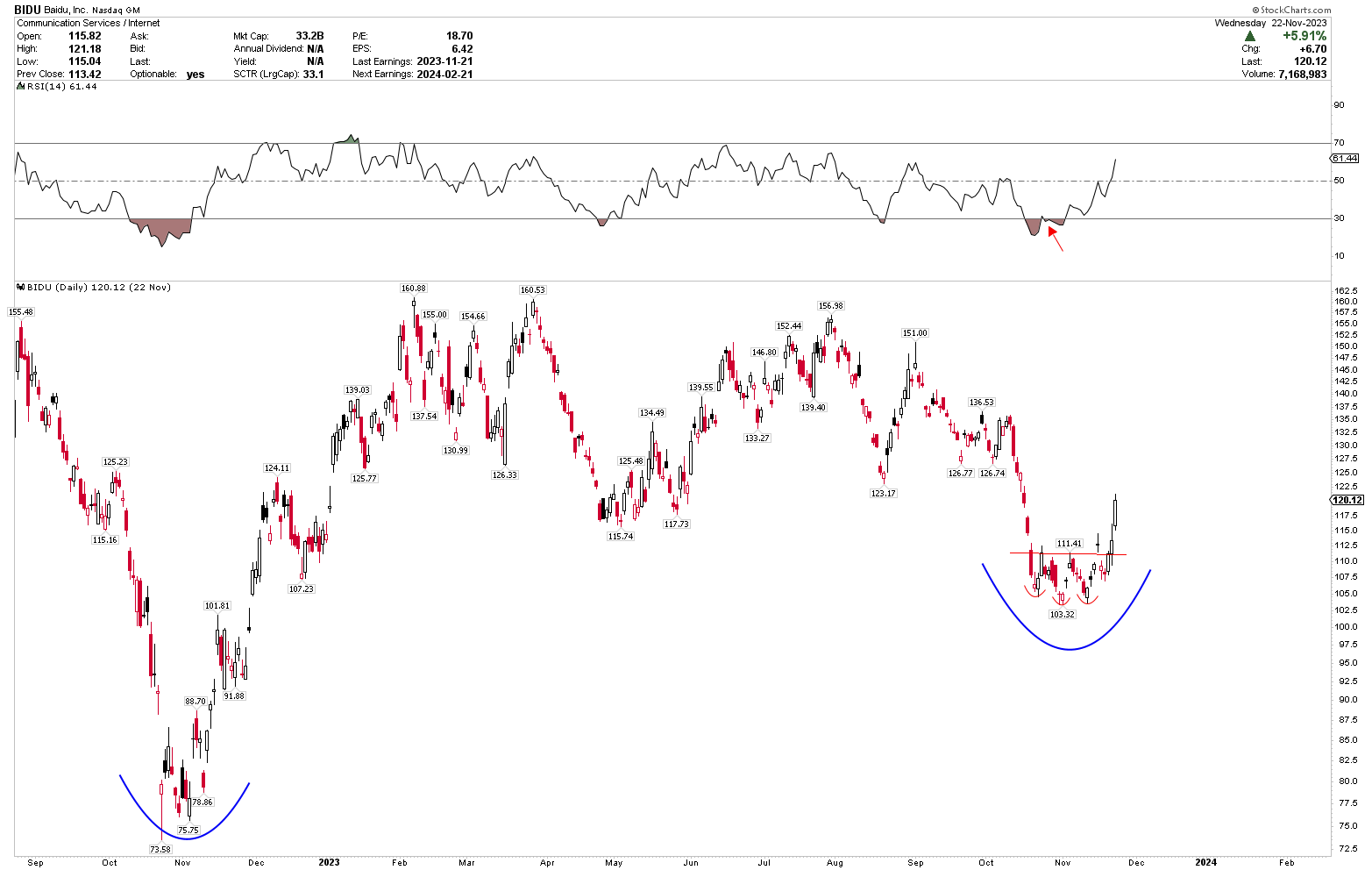Click the Next Earnings date 2024-02-21

point(444,74)
